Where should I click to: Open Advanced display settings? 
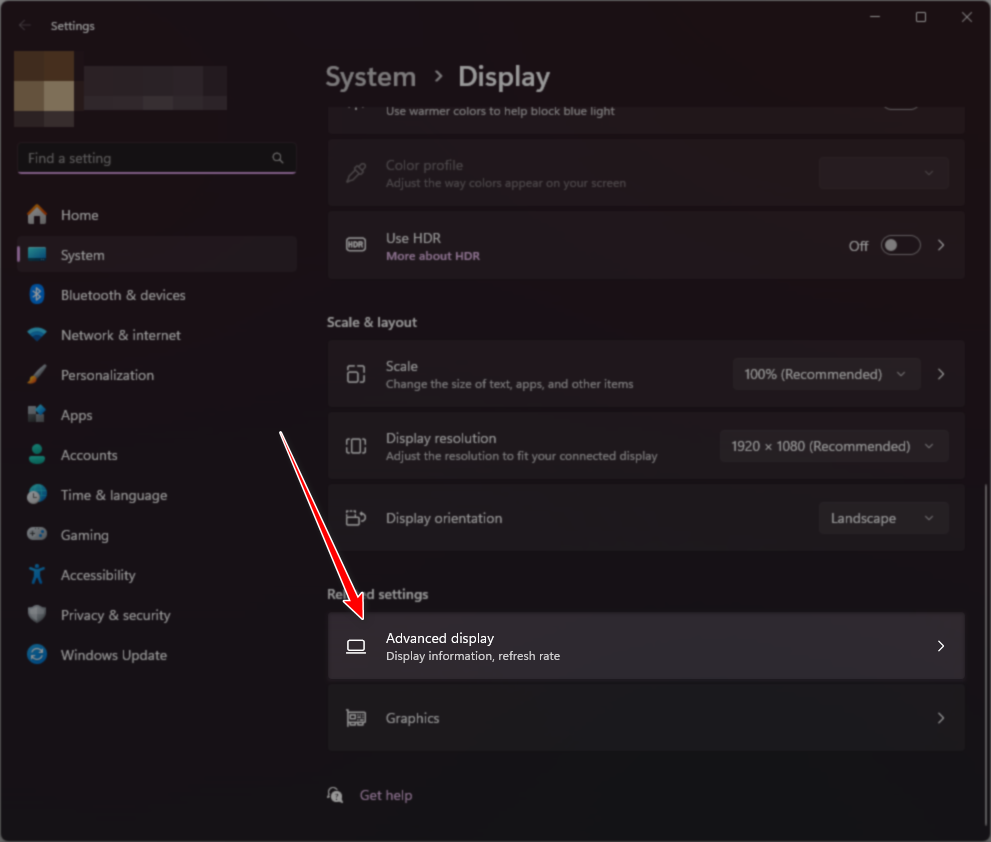click(645, 646)
